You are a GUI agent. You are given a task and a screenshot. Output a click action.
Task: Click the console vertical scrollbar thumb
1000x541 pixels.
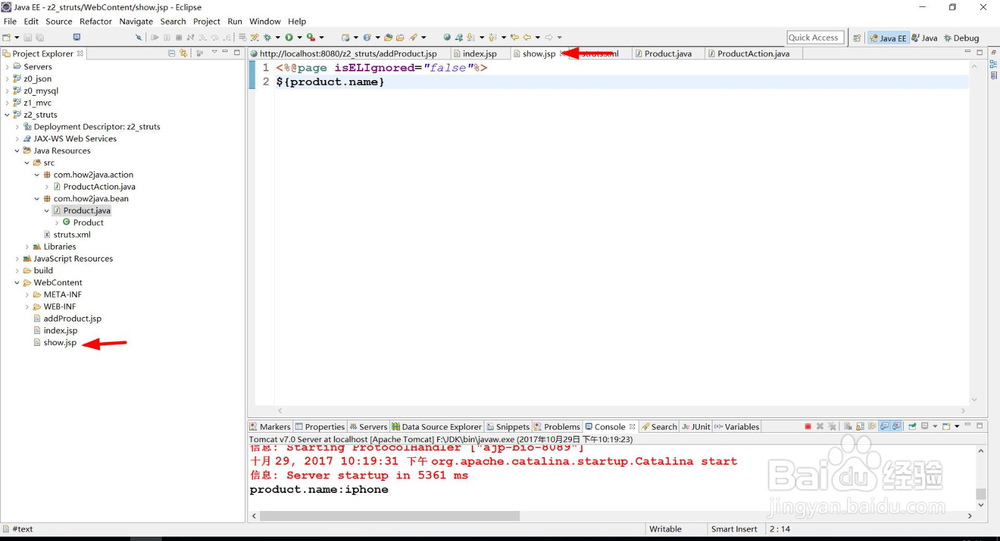981,494
